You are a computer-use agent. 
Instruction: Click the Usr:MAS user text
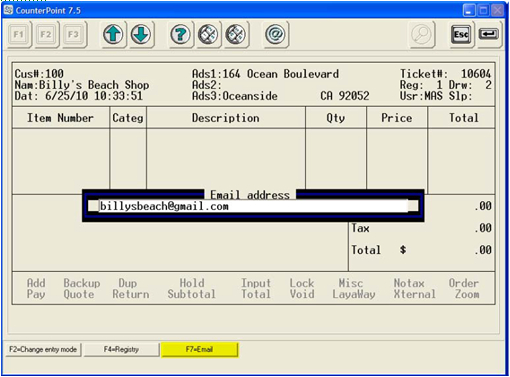tap(421, 96)
